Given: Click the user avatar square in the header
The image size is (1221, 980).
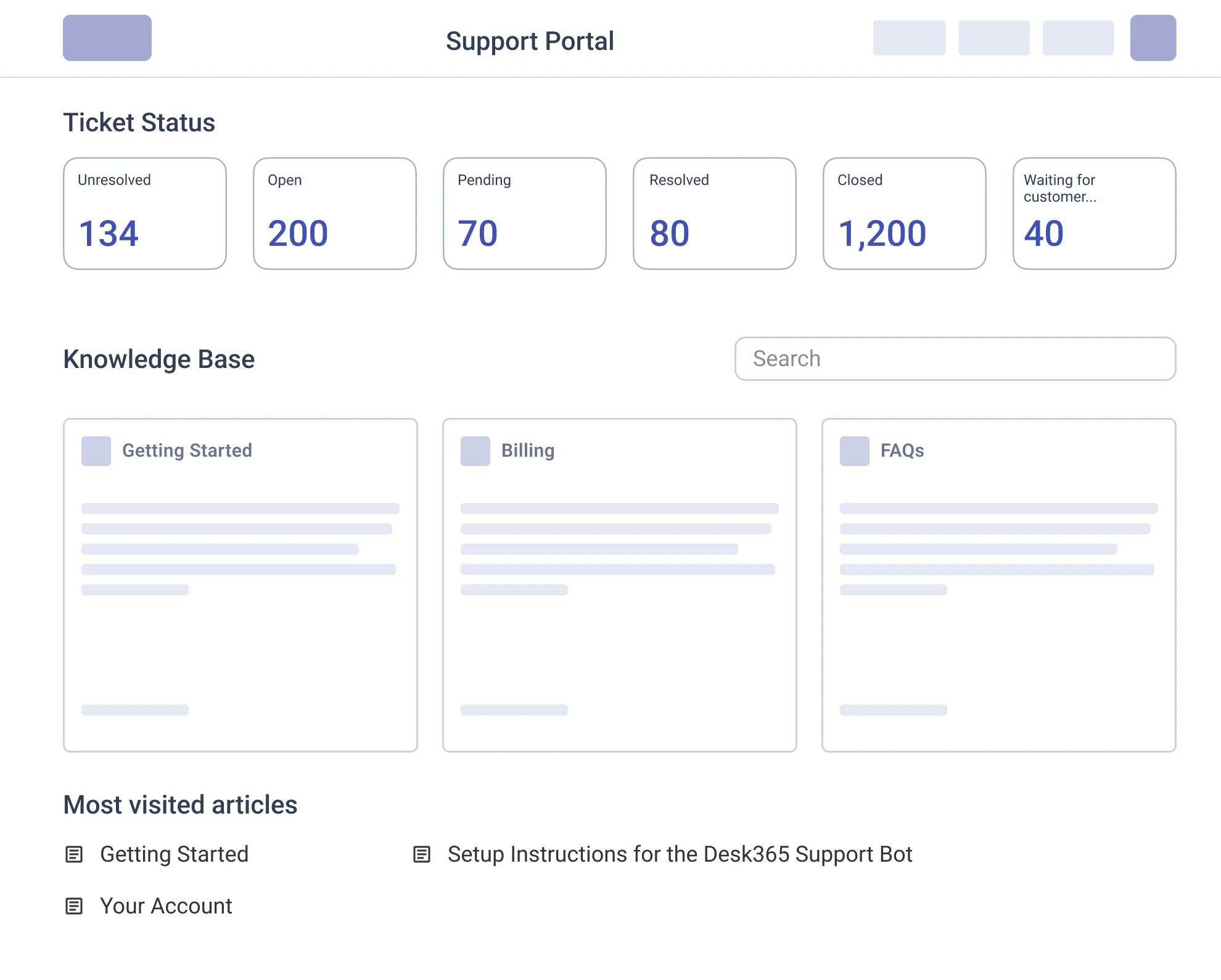Looking at the screenshot, I should coord(1153,38).
